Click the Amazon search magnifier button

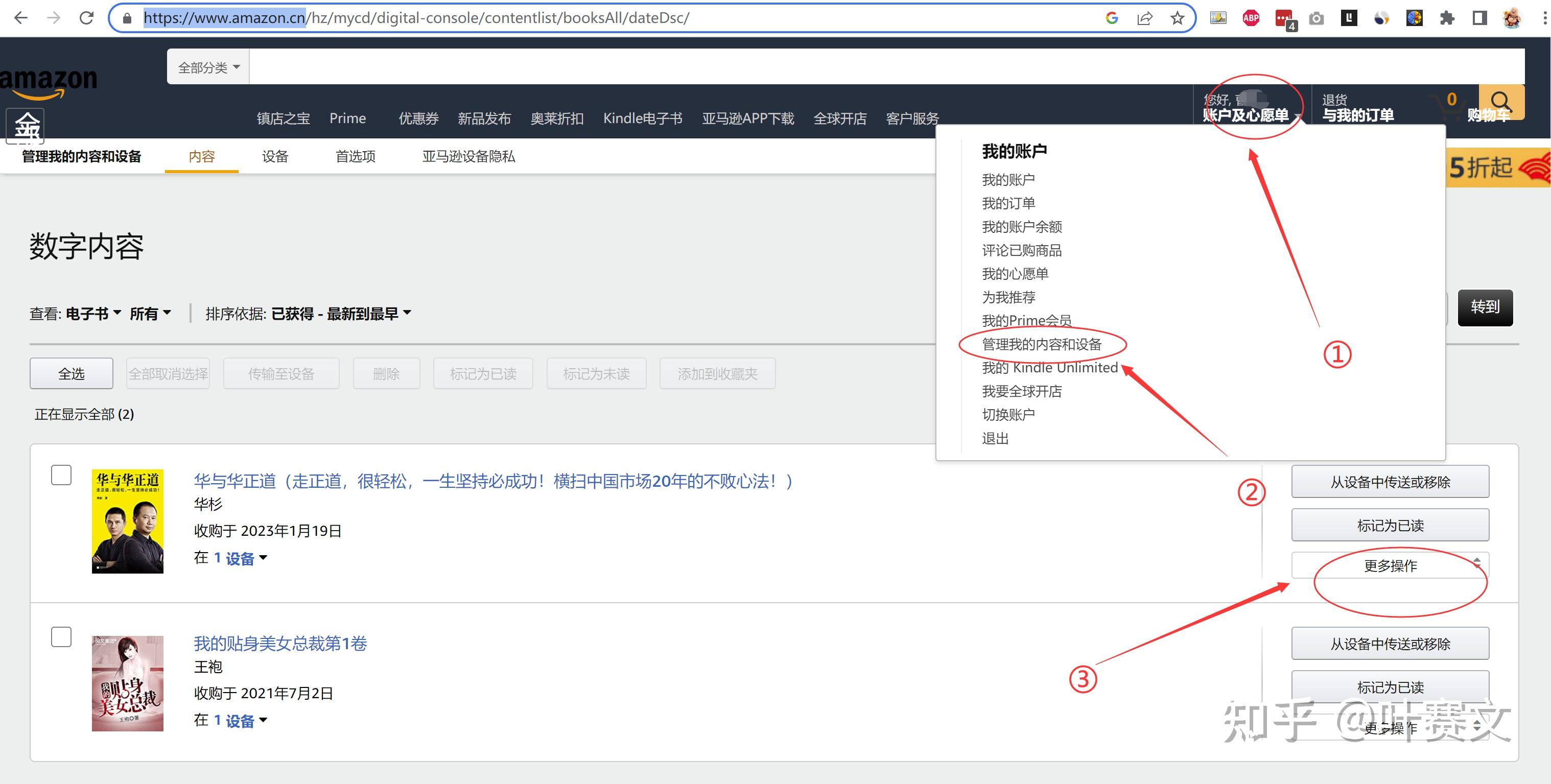[x=1501, y=101]
